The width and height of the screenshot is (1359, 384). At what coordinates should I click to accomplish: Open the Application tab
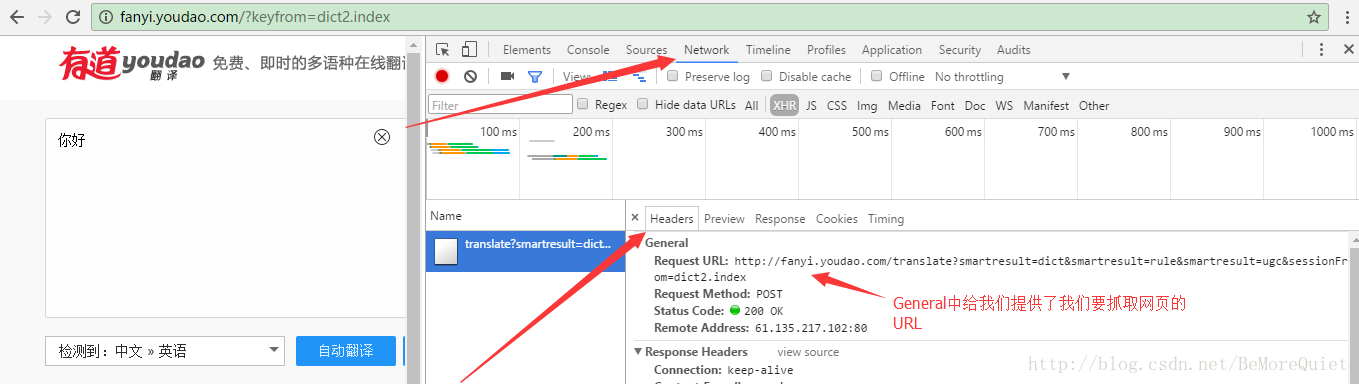point(892,50)
